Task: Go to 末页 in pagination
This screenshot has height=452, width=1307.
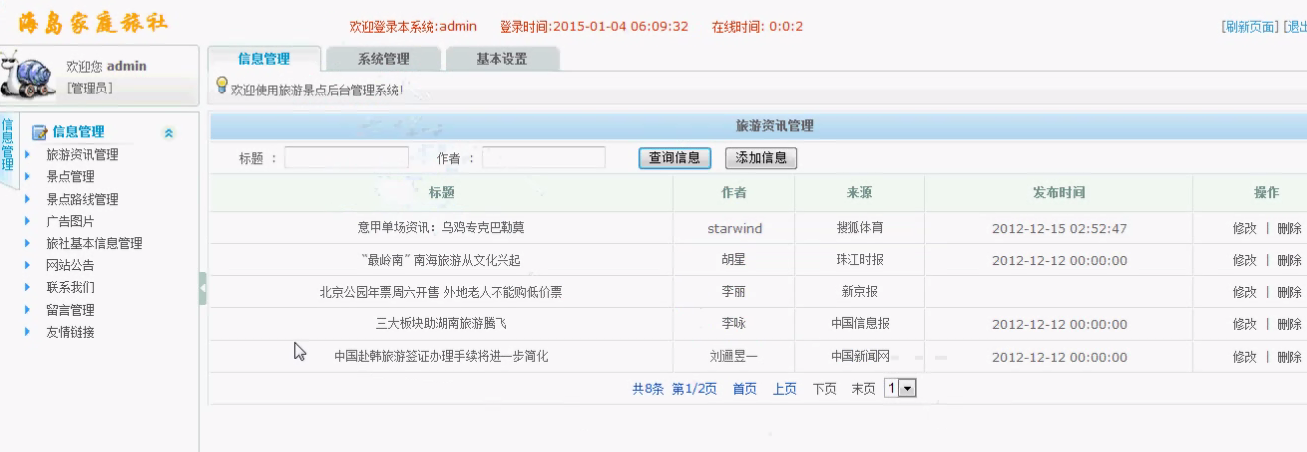Action: (863, 389)
